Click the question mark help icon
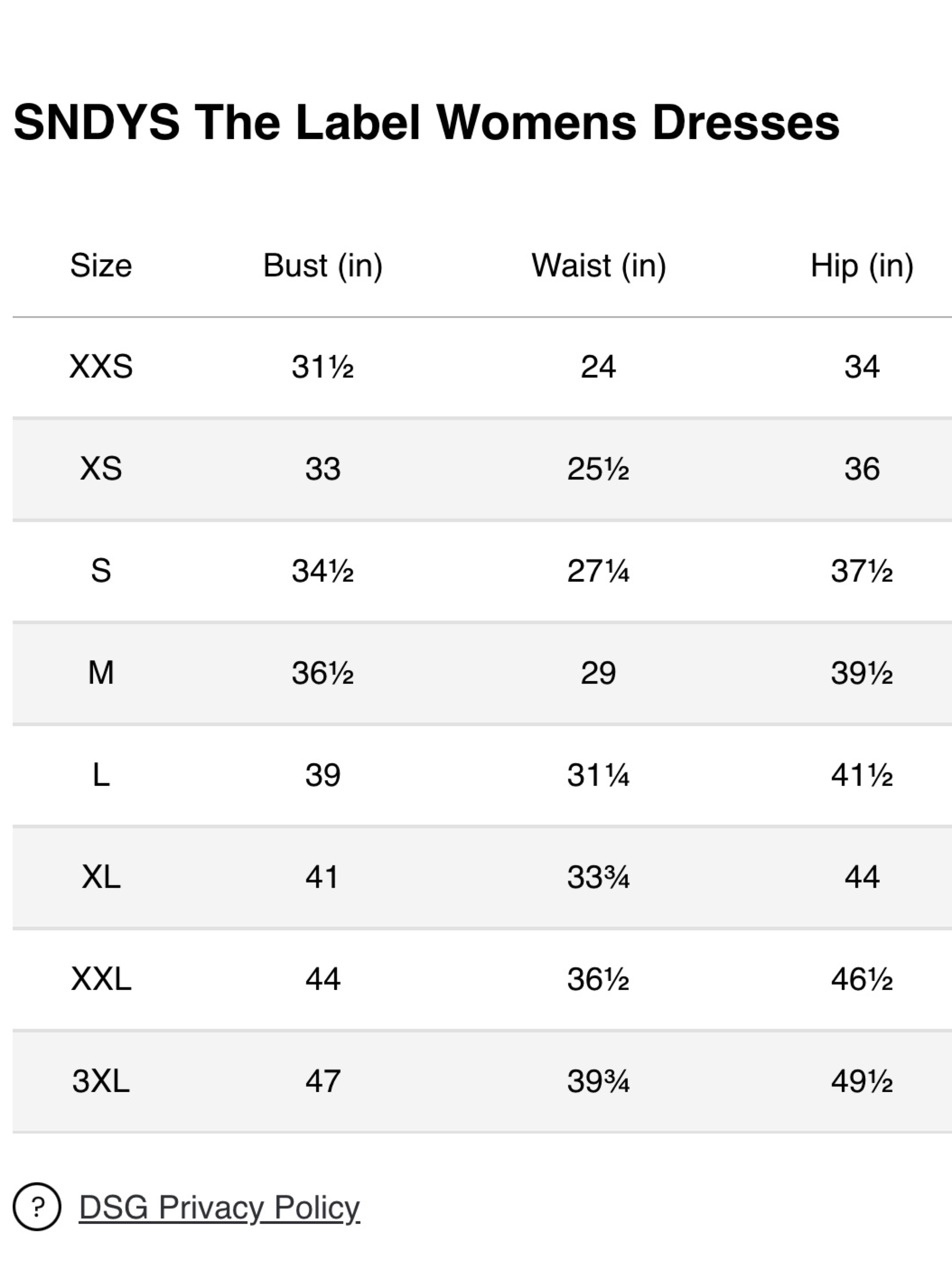This screenshot has height=1271, width=952. coord(37,1207)
